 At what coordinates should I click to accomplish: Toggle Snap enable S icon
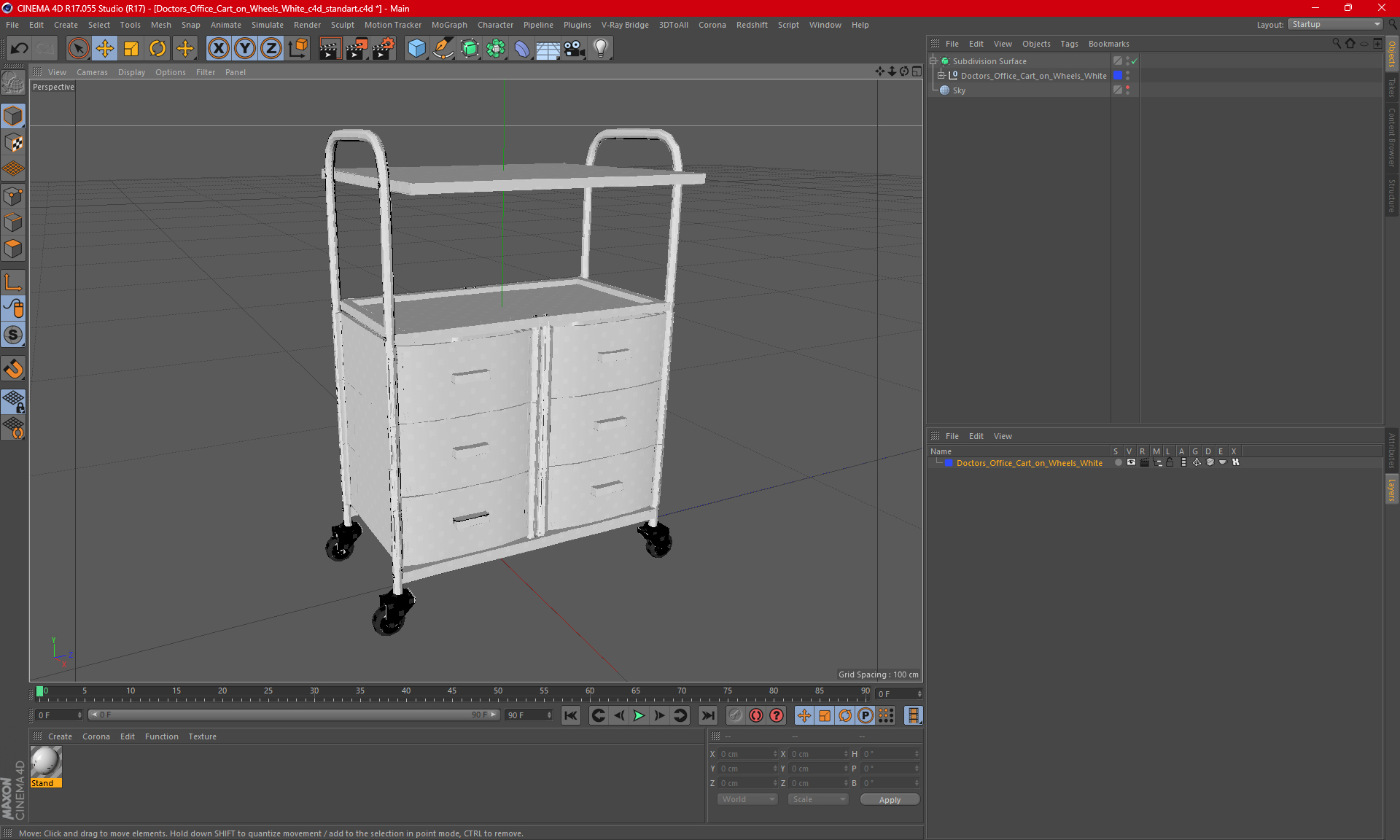(x=13, y=335)
